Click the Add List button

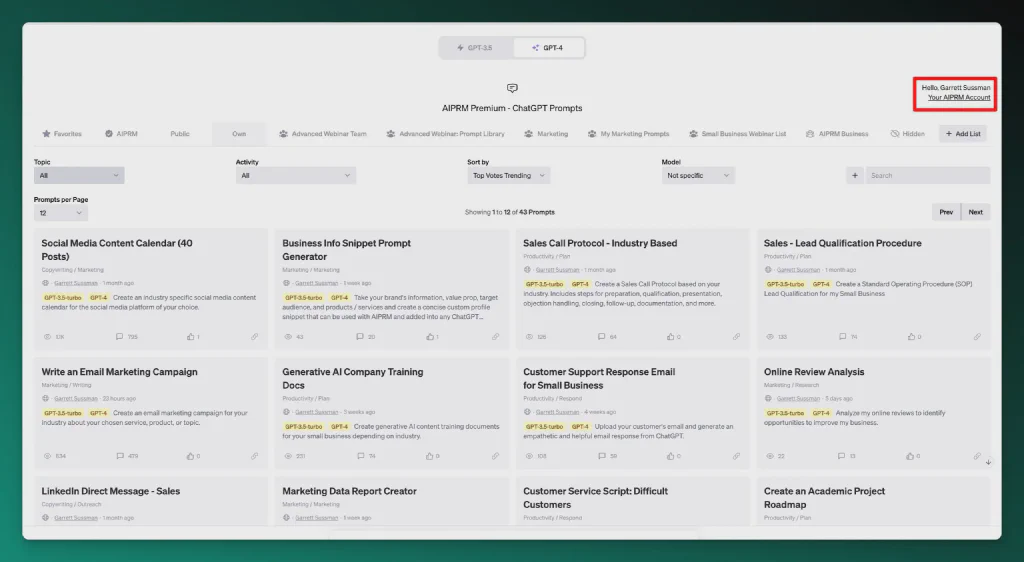(962, 134)
